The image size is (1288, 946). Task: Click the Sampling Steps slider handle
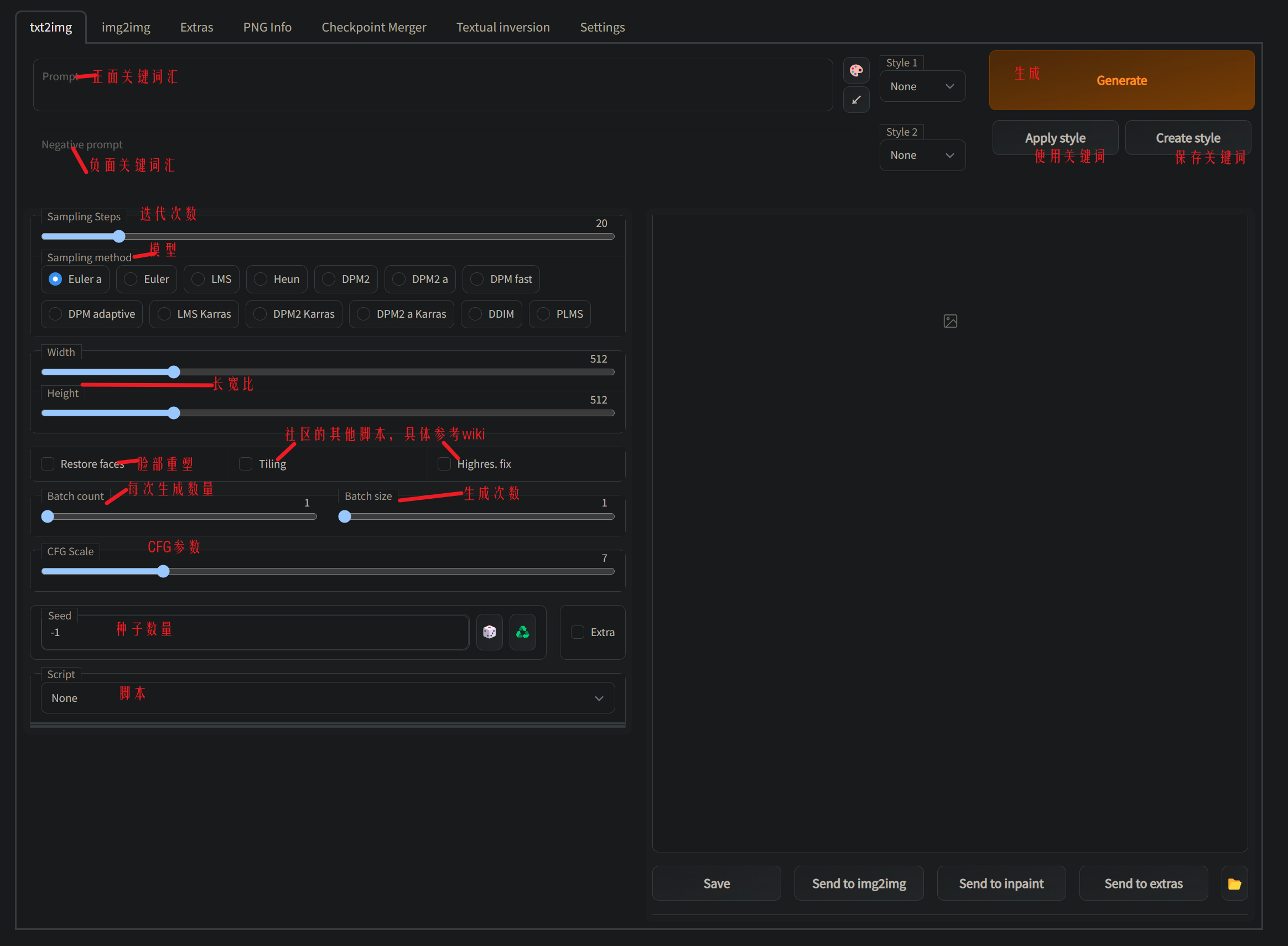[x=119, y=236]
